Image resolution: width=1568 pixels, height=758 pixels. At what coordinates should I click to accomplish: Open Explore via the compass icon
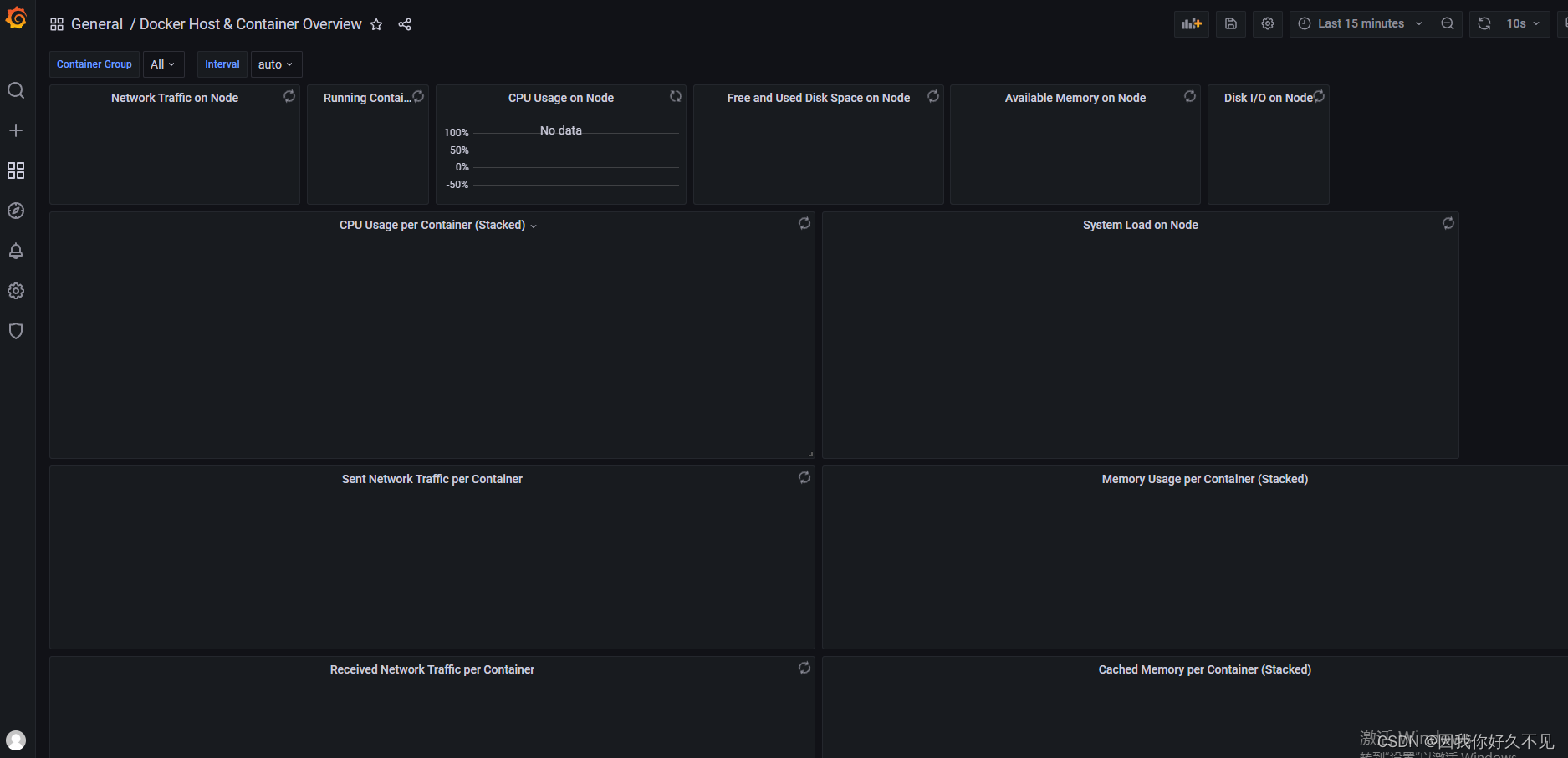pos(16,211)
